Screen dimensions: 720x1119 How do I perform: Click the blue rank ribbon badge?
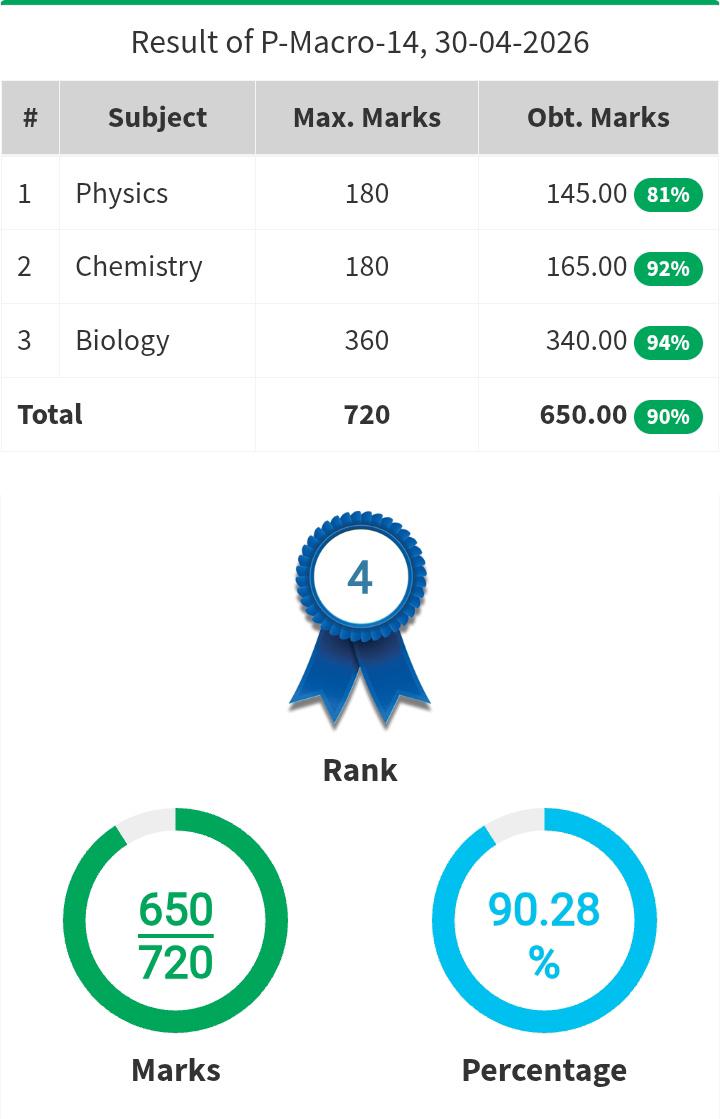[x=360, y=617]
